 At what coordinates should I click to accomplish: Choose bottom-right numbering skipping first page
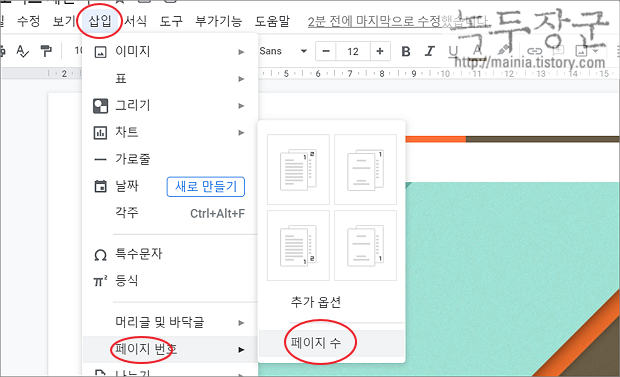pyautogui.click(x=365, y=245)
